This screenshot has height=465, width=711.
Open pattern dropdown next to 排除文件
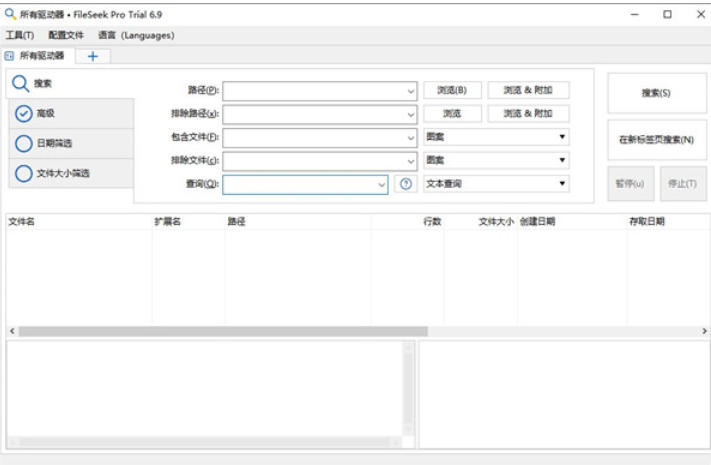(x=496, y=160)
